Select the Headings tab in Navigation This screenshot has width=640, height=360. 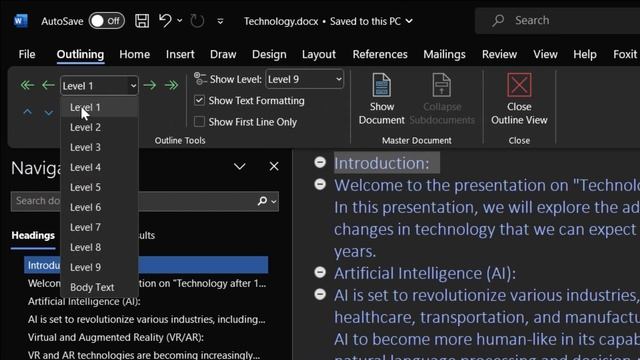pyautogui.click(x=33, y=236)
